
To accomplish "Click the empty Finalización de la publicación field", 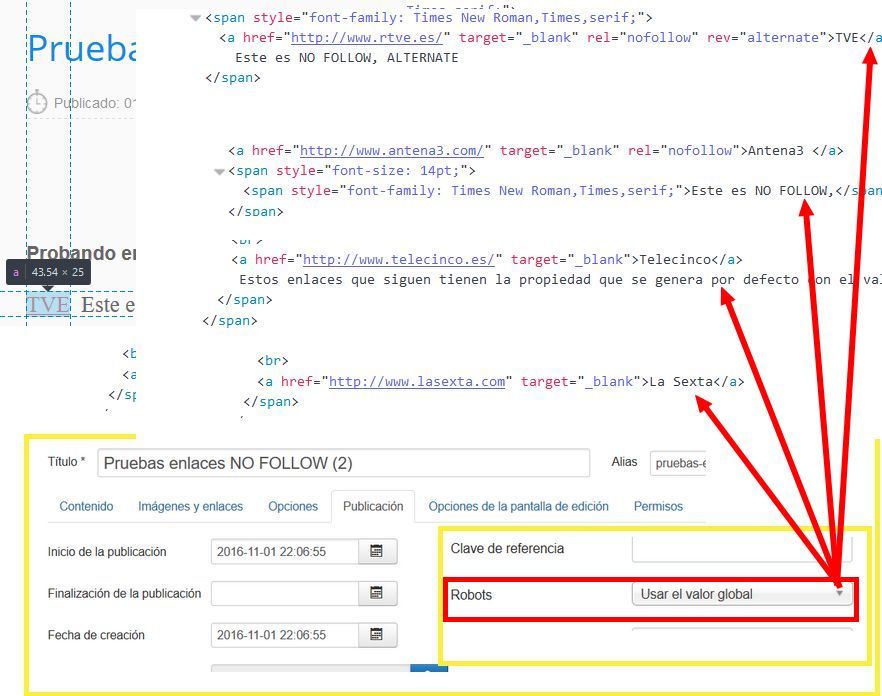I will click(x=285, y=593).
